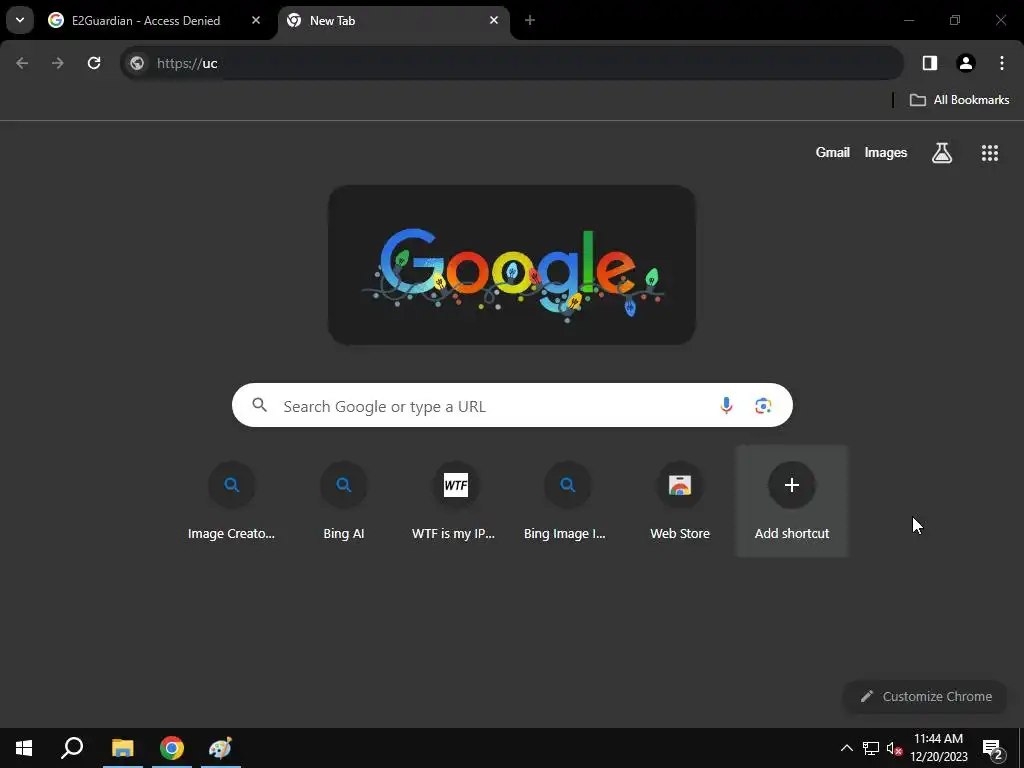Click the Search Google or type a URL box
The height and width of the screenshot is (768, 1024).
pyautogui.click(x=512, y=406)
